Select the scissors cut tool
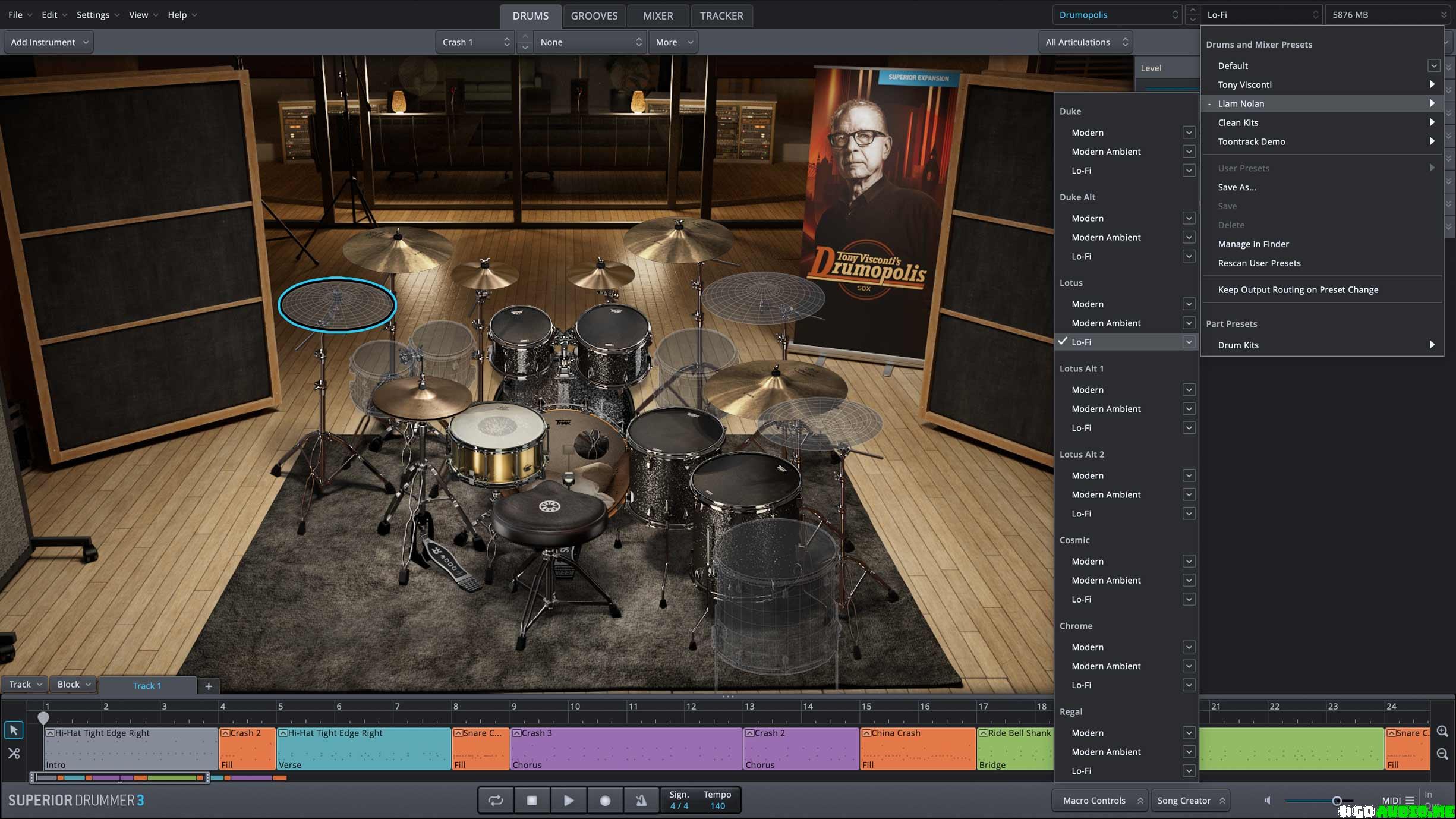Screen dimensions: 1456x819 tap(14, 754)
